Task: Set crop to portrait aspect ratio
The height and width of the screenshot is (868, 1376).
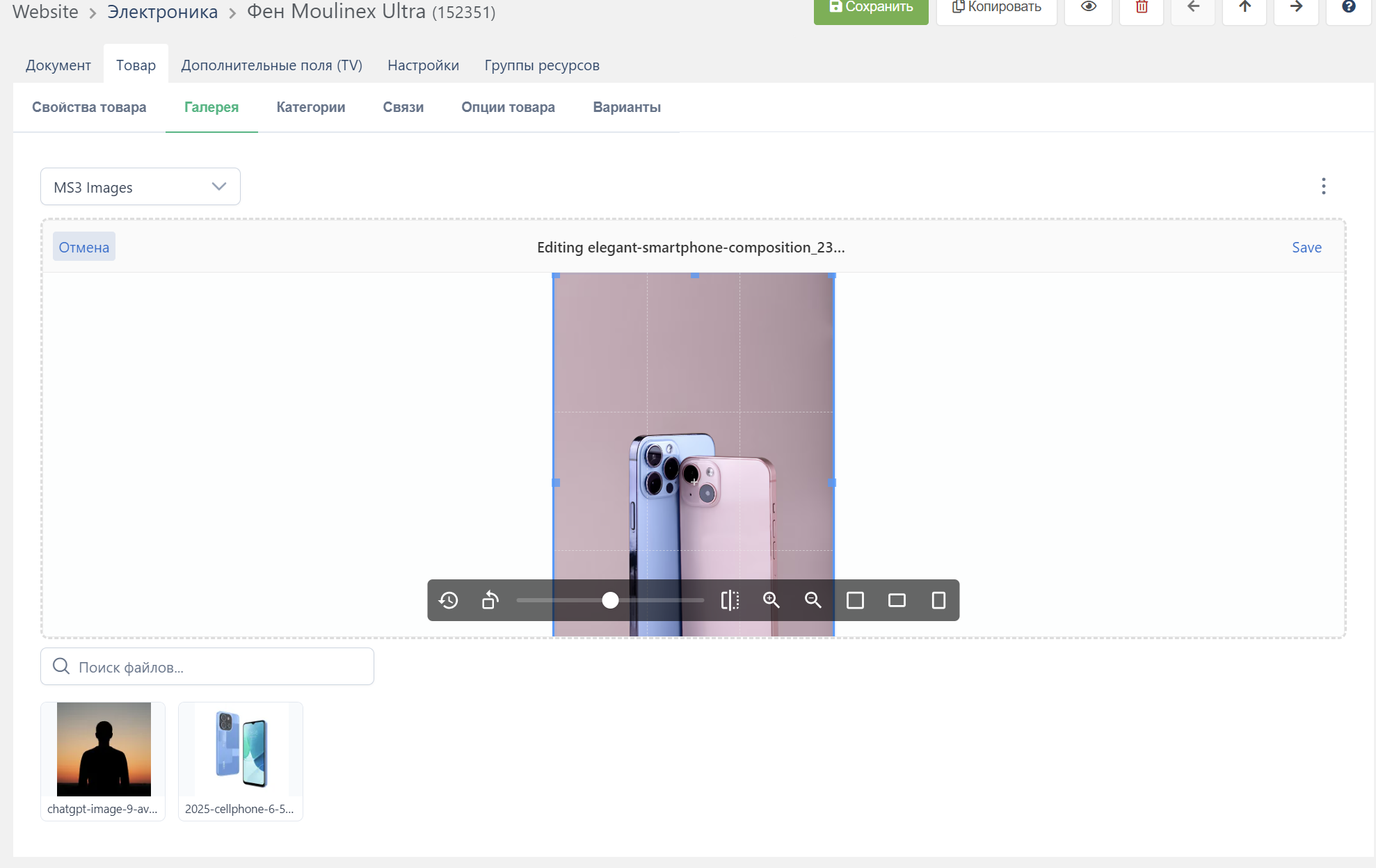Action: pos(938,600)
